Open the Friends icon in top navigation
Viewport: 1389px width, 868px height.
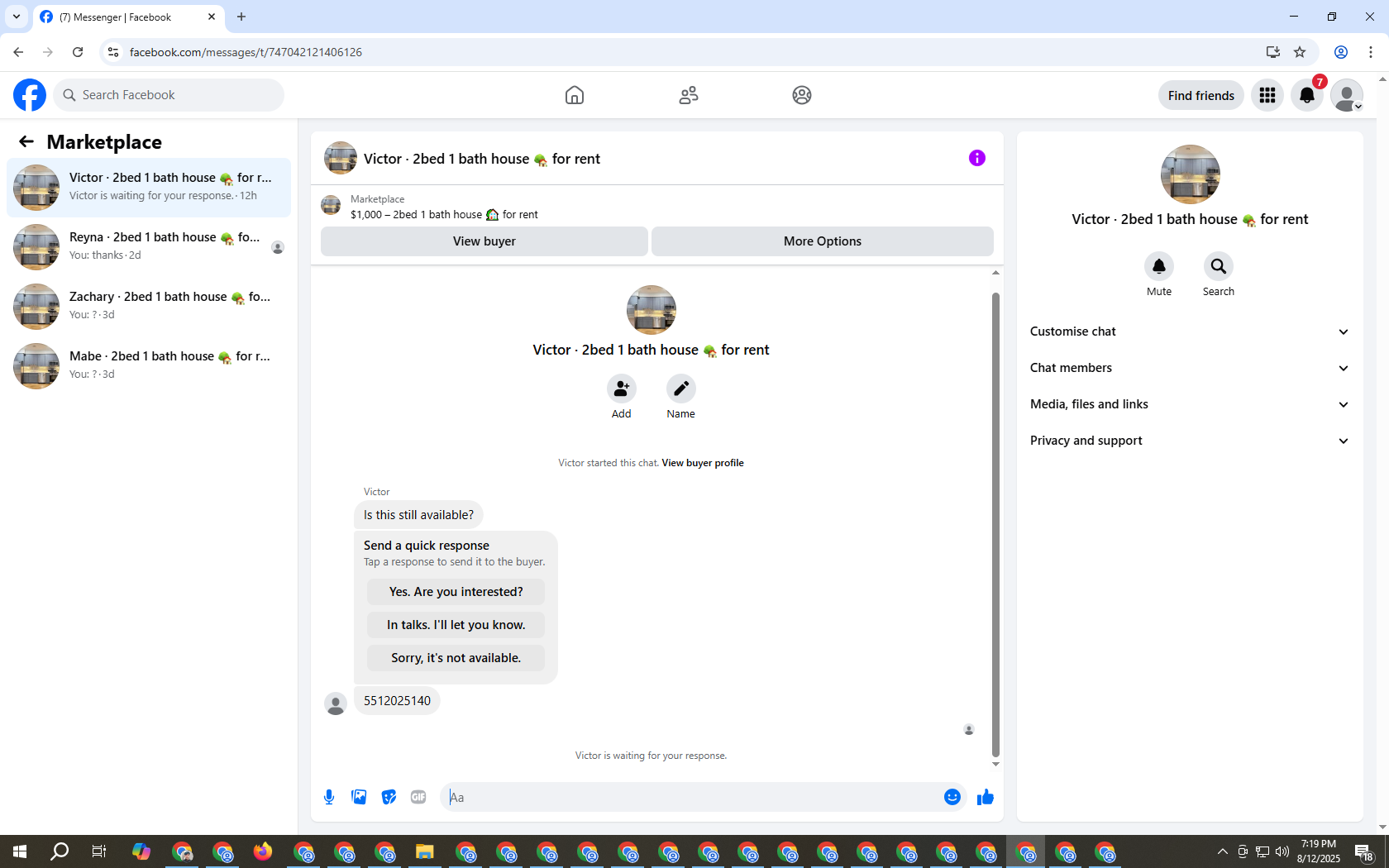tap(689, 95)
